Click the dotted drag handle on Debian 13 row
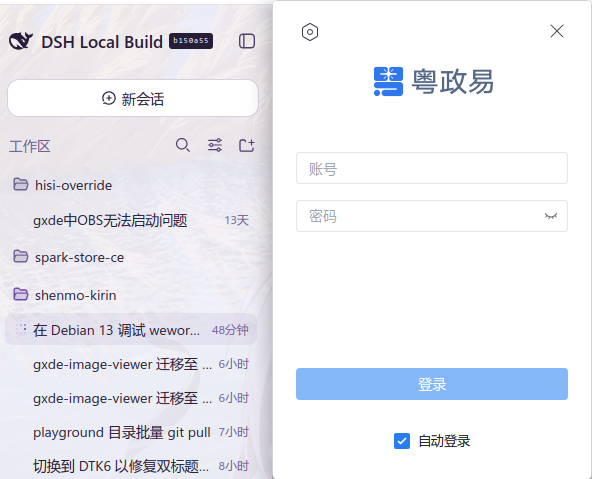This screenshot has width=592, height=479. click(21, 329)
